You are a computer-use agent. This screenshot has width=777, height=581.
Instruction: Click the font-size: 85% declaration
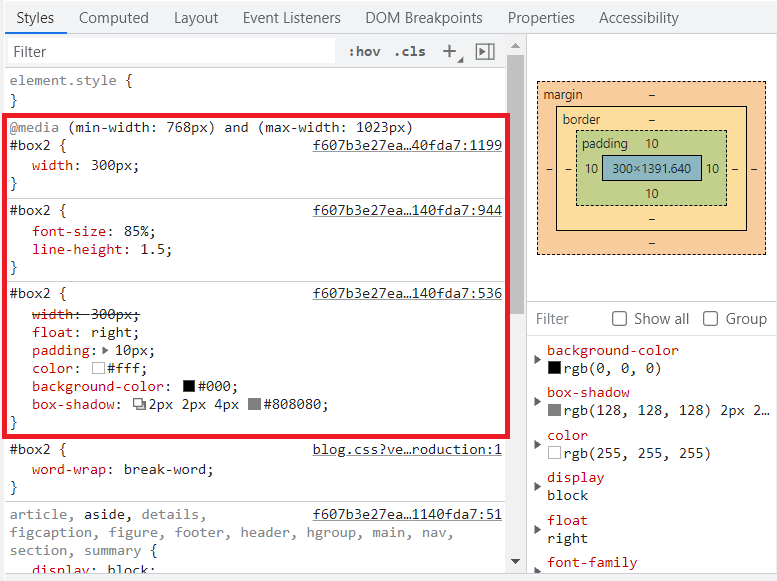(94, 232)
